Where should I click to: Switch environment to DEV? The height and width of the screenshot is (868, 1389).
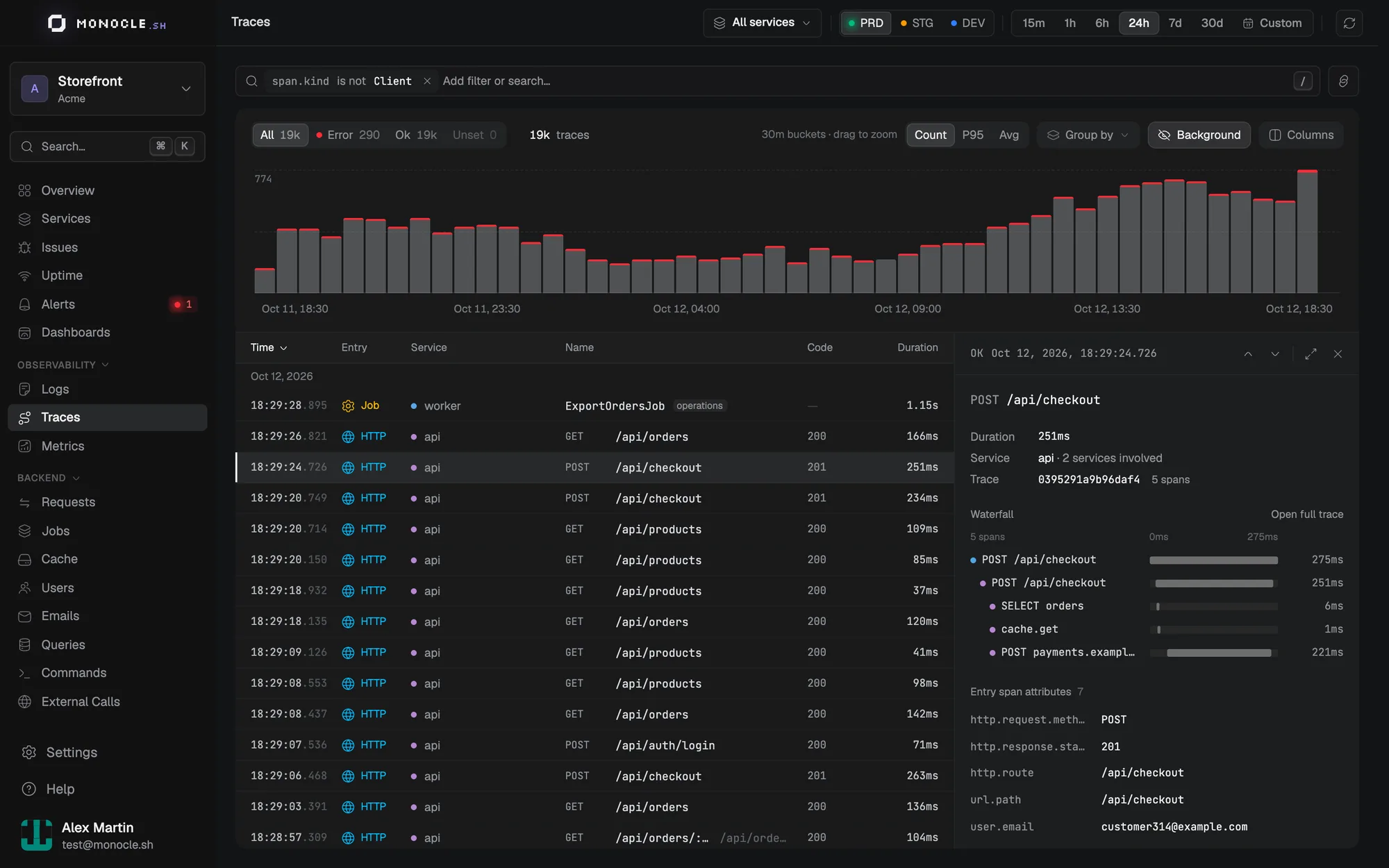pos(967,23)
